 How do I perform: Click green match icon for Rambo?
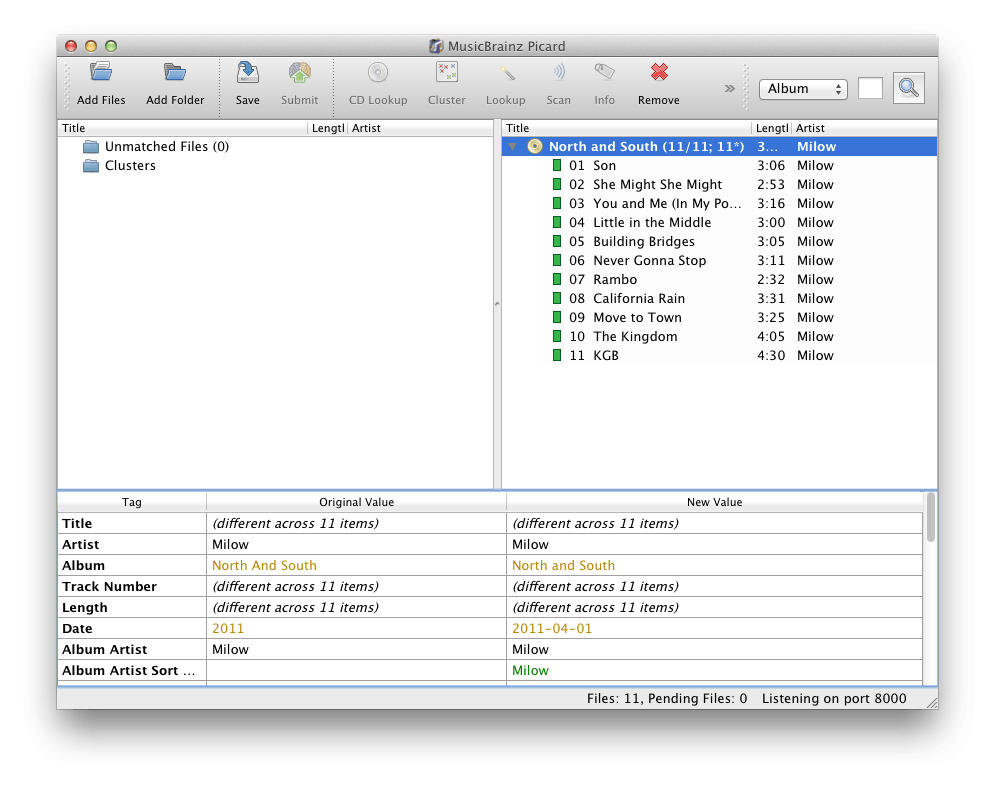pos(557,280)
